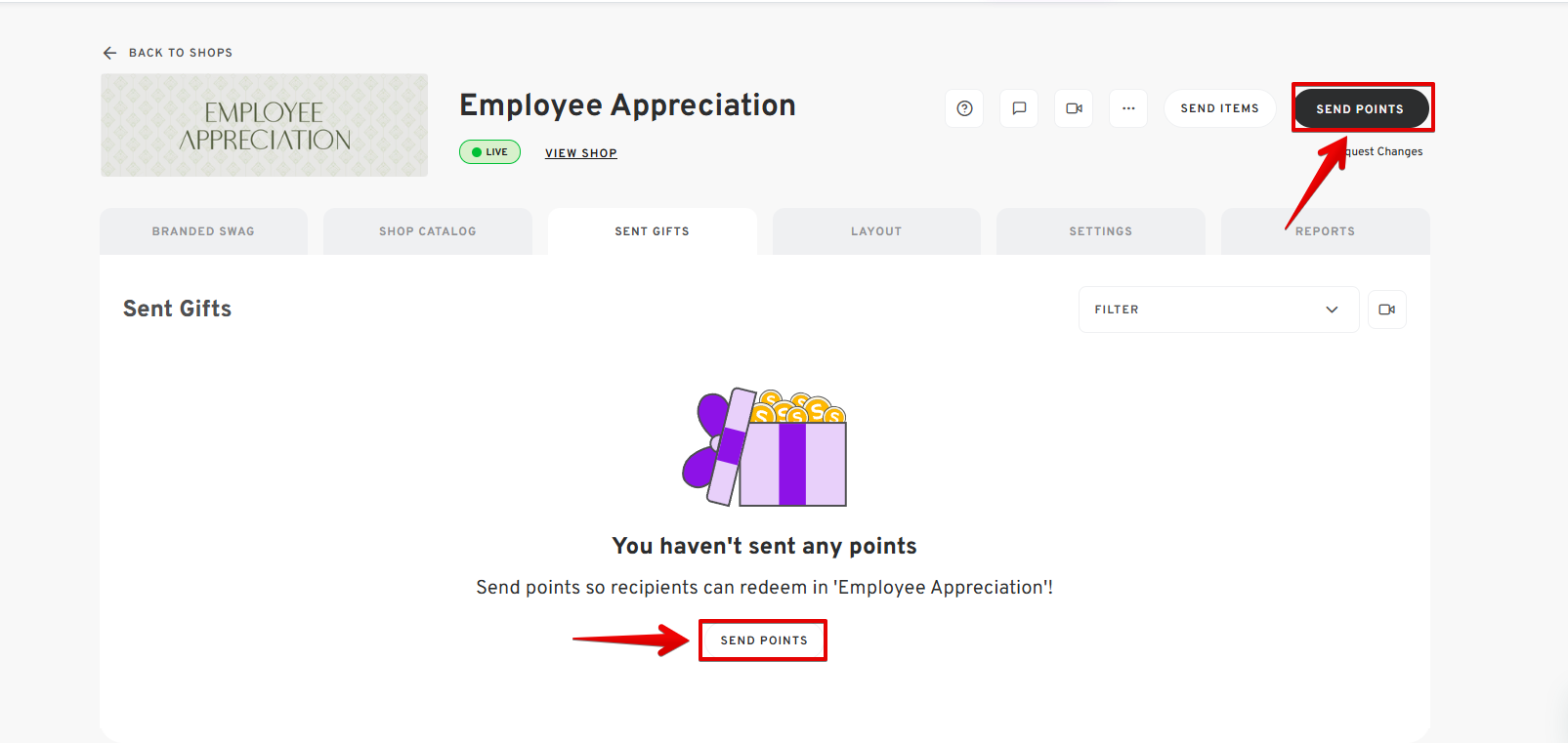The height and width of the screenshot is (743, 1568).
Task: Open the three-dots more options menu
Action: click(1128, 108)
